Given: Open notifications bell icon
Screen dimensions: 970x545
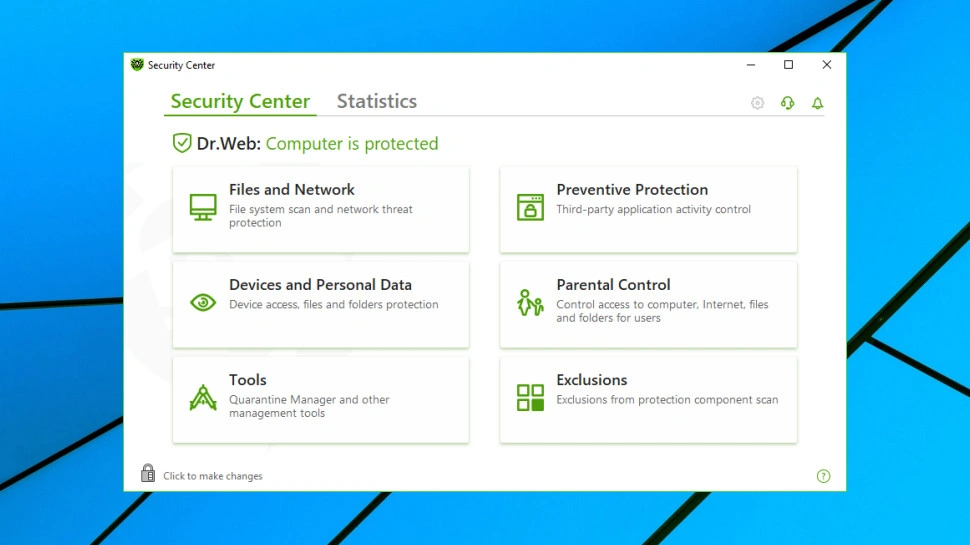Looking at the screenshot, I should (817, 103).
